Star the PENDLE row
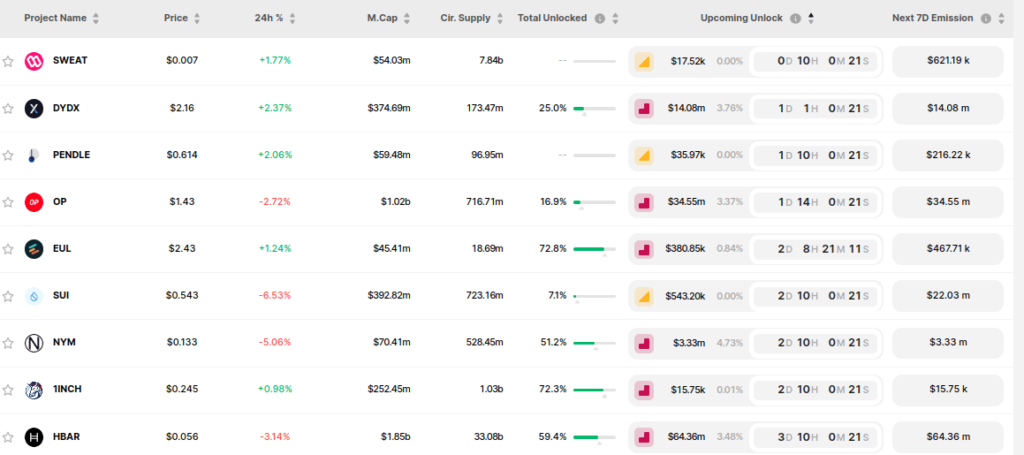This screenshot has height=455, width=1024. (8, 155)
